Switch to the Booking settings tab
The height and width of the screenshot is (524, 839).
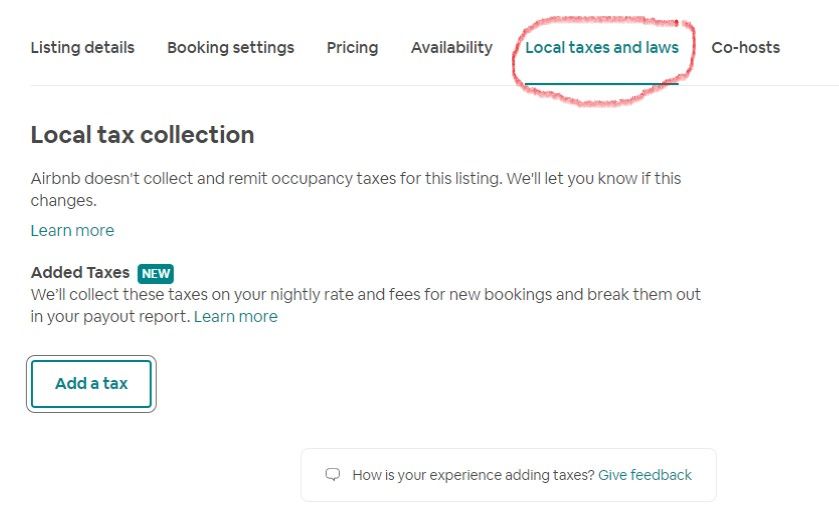click(230, 47)
